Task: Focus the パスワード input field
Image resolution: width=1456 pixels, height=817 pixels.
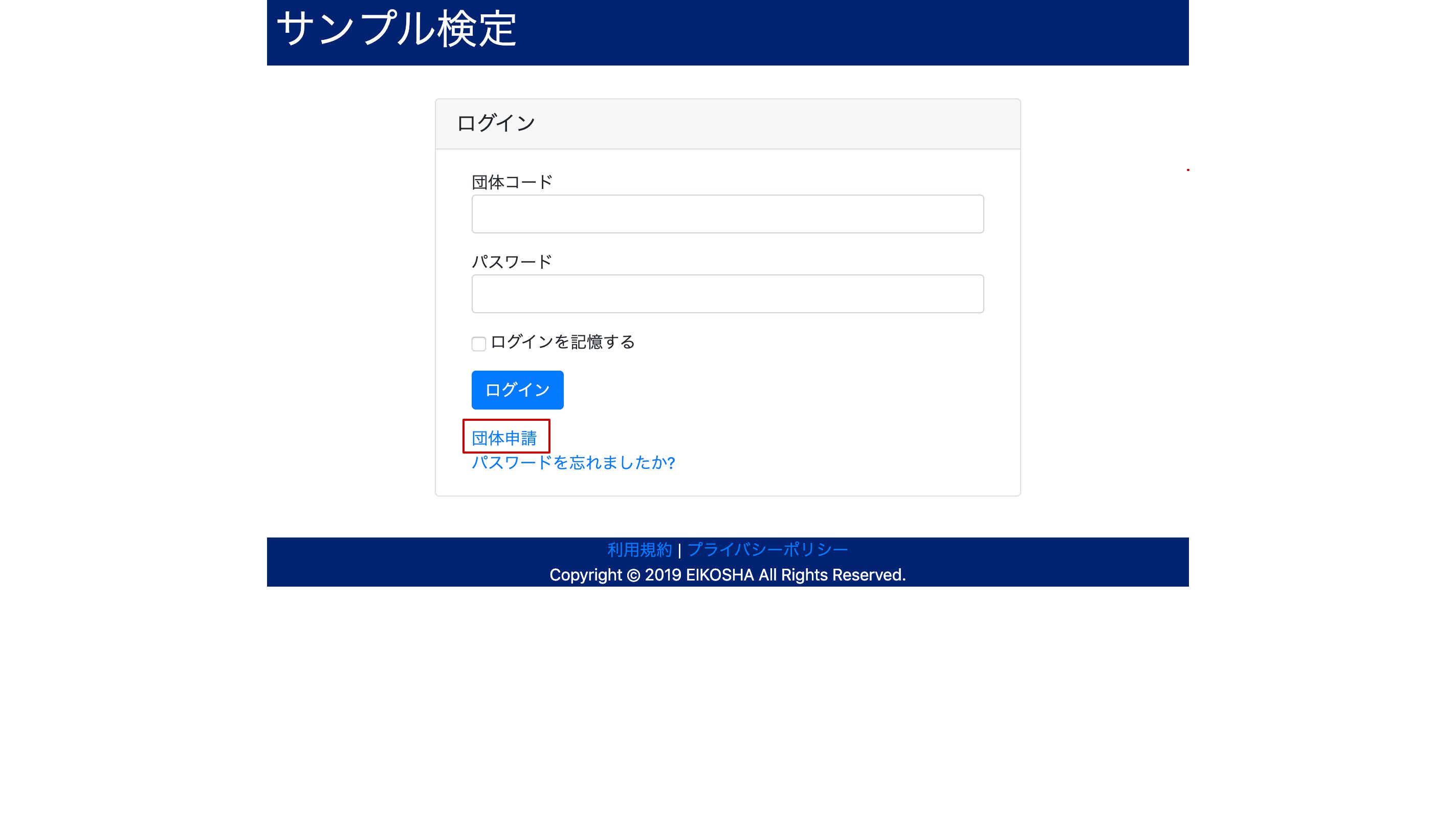Action: [727, 293]
